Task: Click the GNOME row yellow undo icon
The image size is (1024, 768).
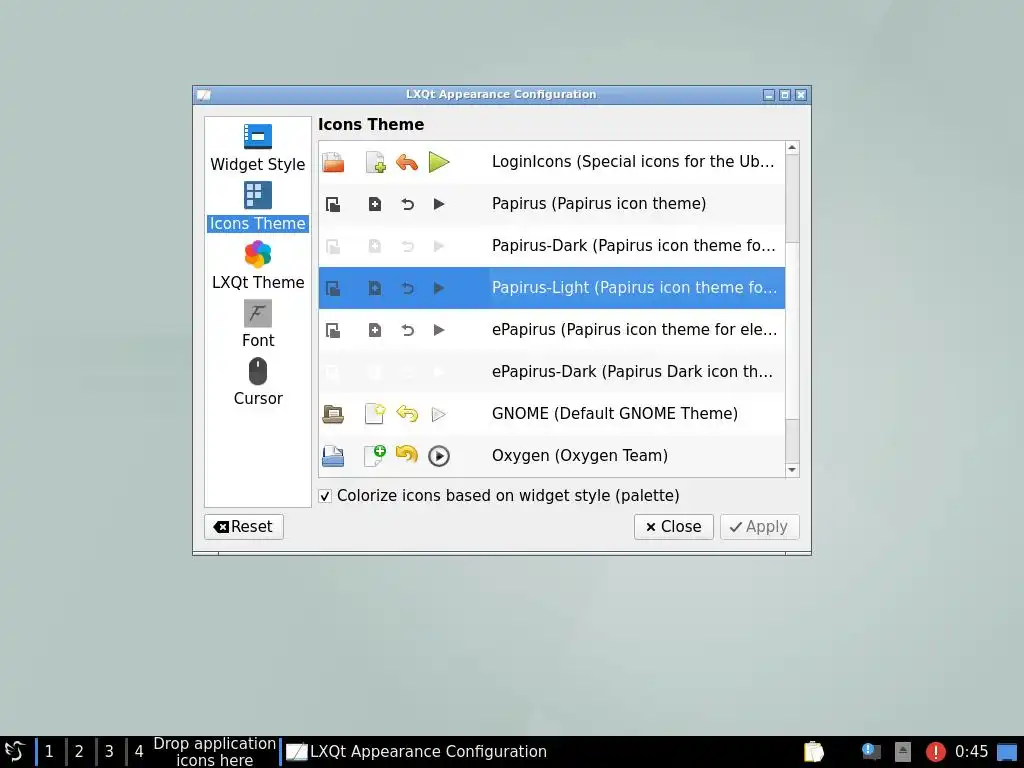Action: click(x=407, y=414)
